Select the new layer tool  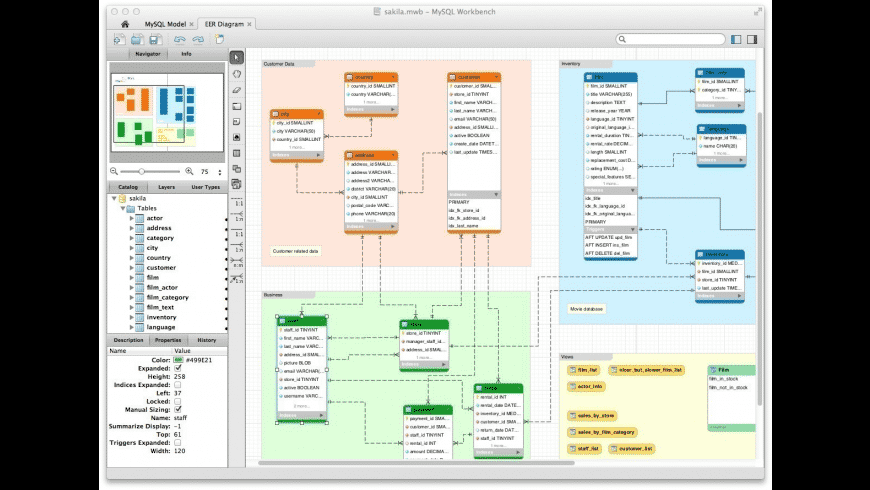click(x=237, y=106)
